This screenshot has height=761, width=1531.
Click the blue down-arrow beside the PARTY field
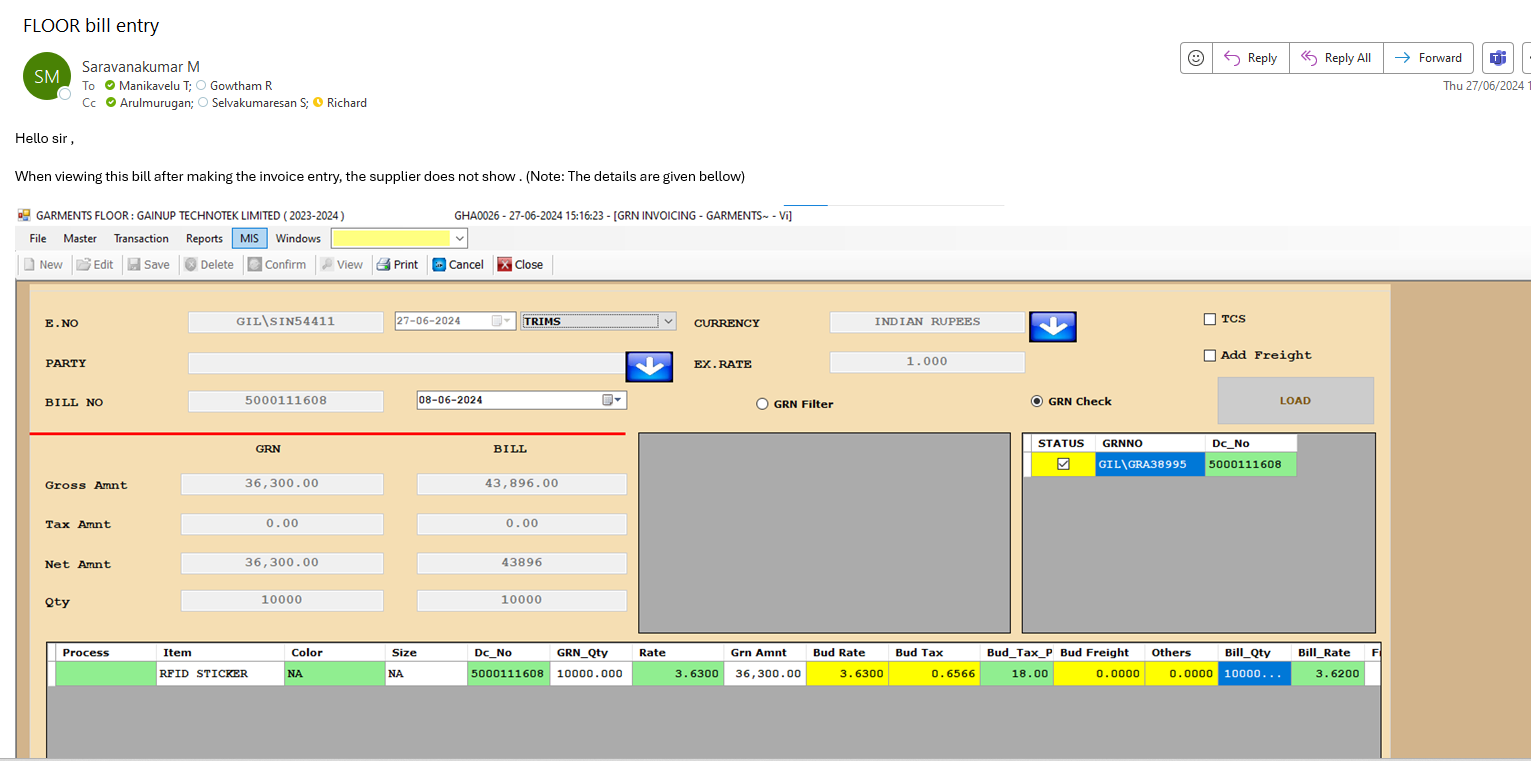(x=649, y=366)
